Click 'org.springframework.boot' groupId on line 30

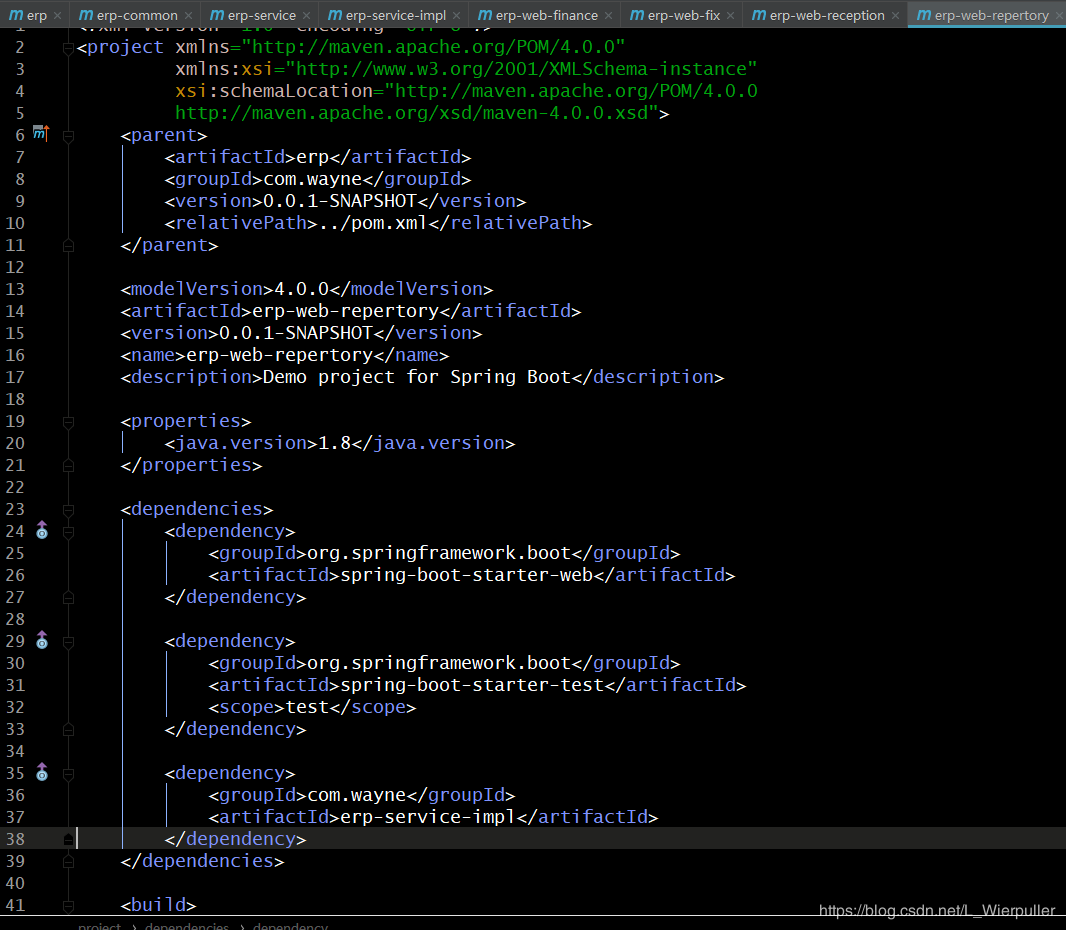439,663
